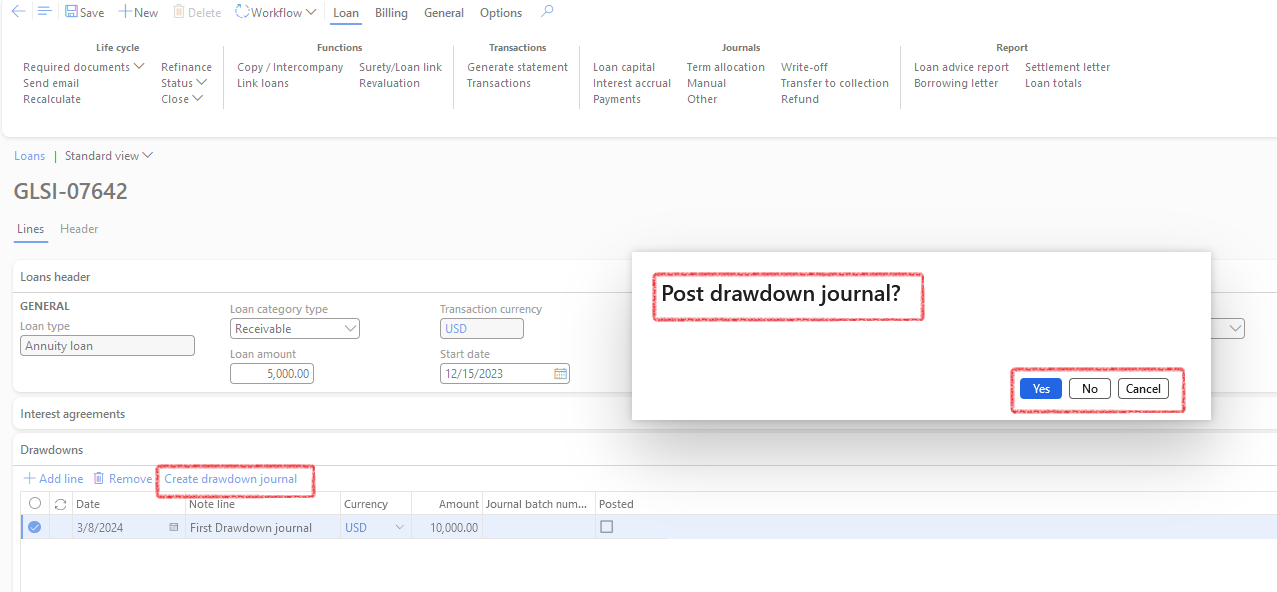Collapse the Loans header section

(x=56, y=276)
